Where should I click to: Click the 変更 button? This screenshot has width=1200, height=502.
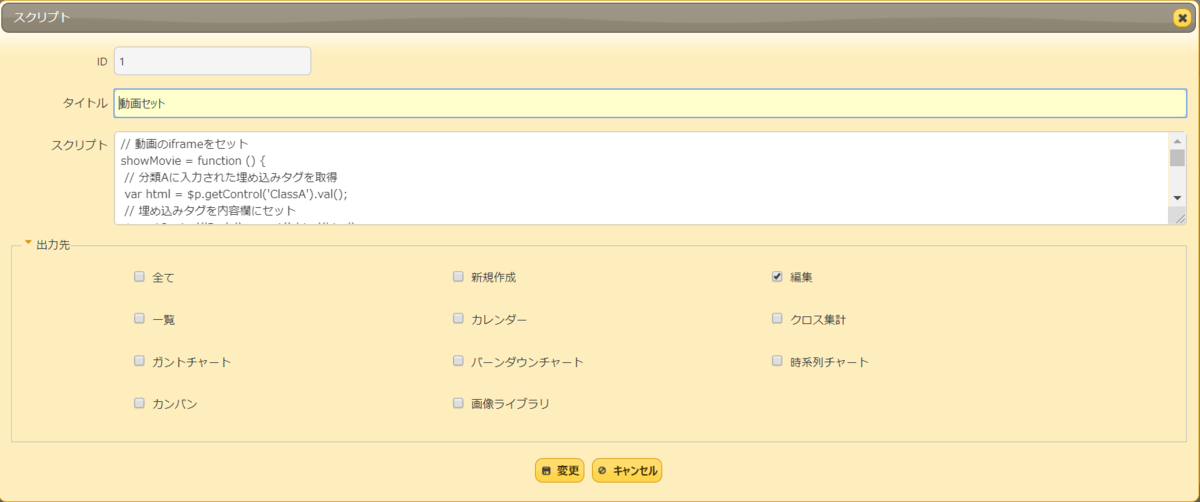point(559,470)
